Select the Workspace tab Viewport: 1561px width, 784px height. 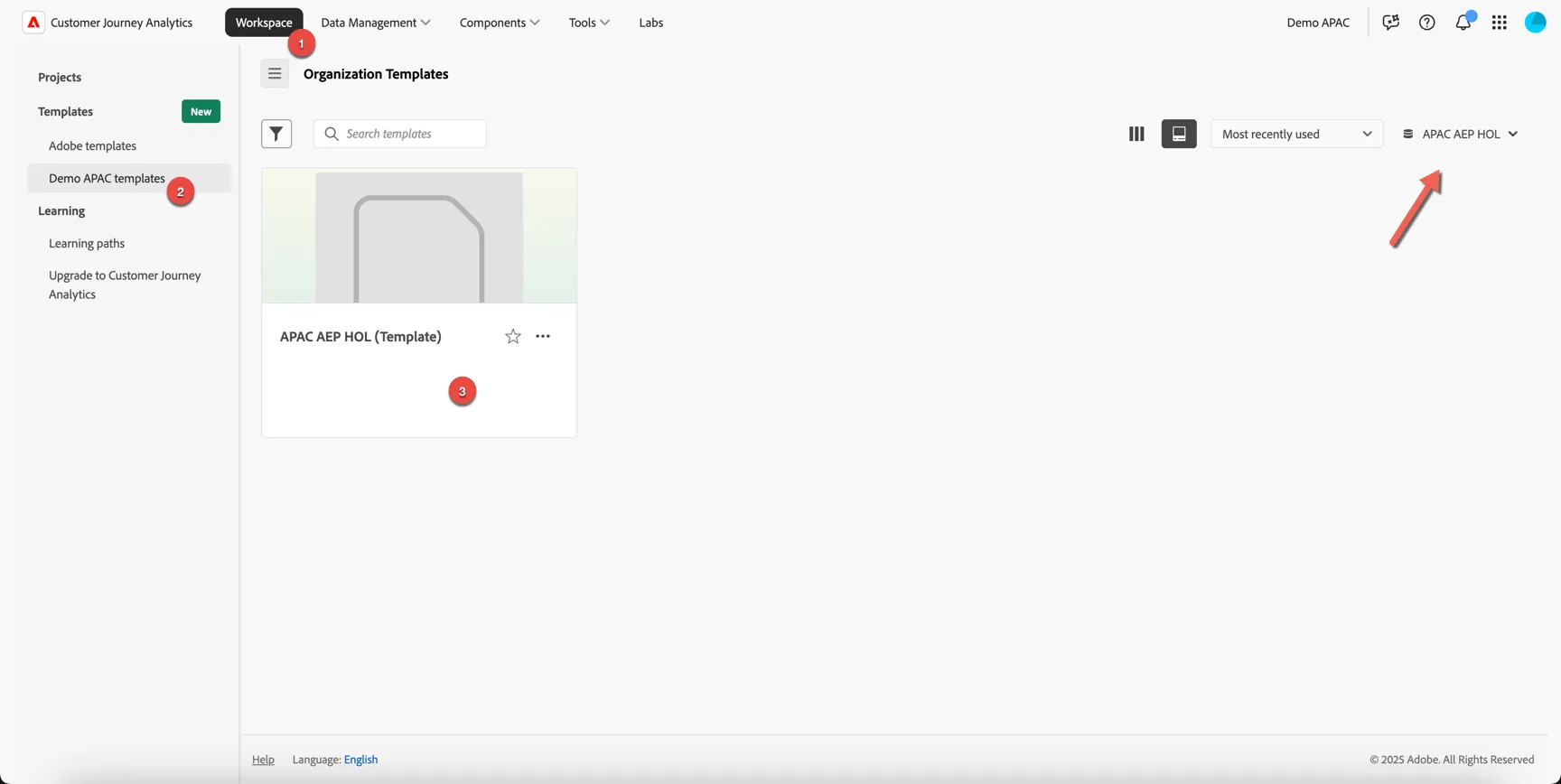coord(264,23)
